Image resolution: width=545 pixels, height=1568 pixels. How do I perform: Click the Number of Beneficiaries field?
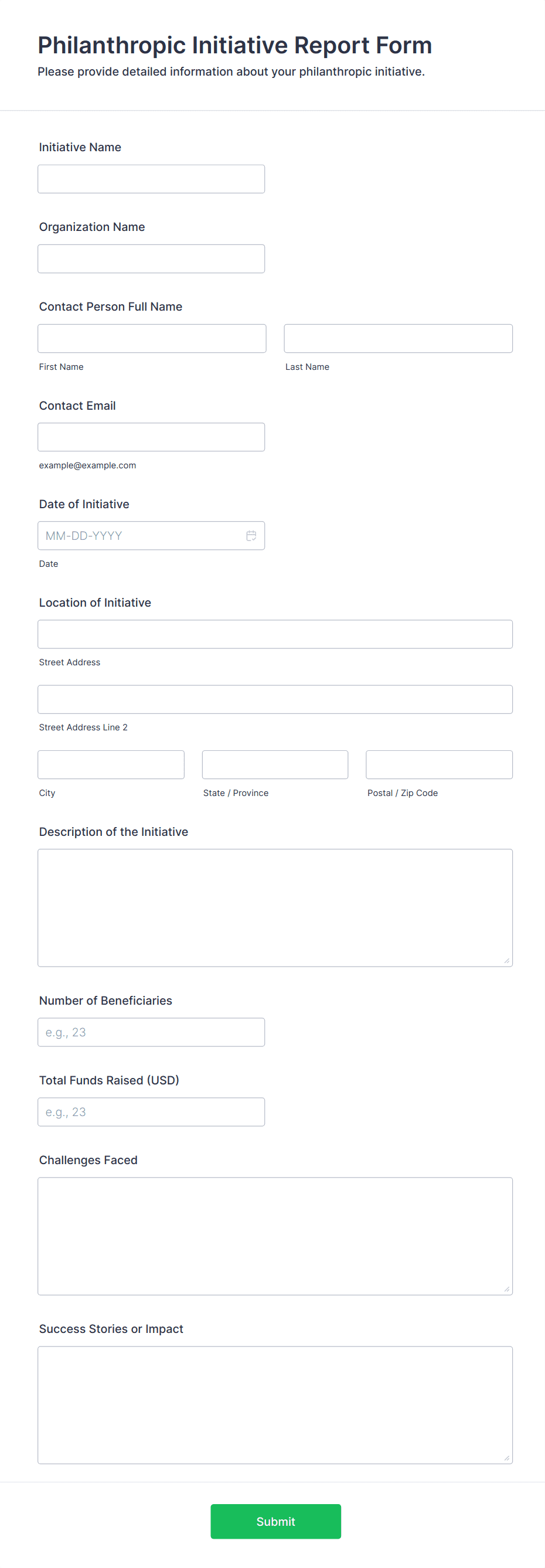click(151, 1032)
